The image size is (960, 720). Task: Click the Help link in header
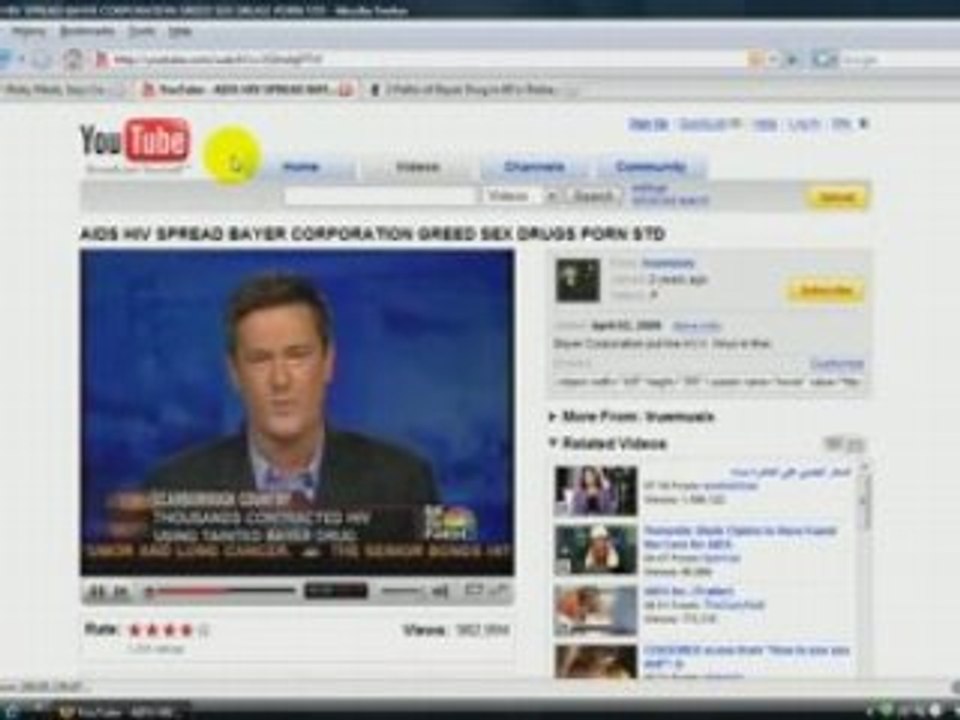pos(765,124)
